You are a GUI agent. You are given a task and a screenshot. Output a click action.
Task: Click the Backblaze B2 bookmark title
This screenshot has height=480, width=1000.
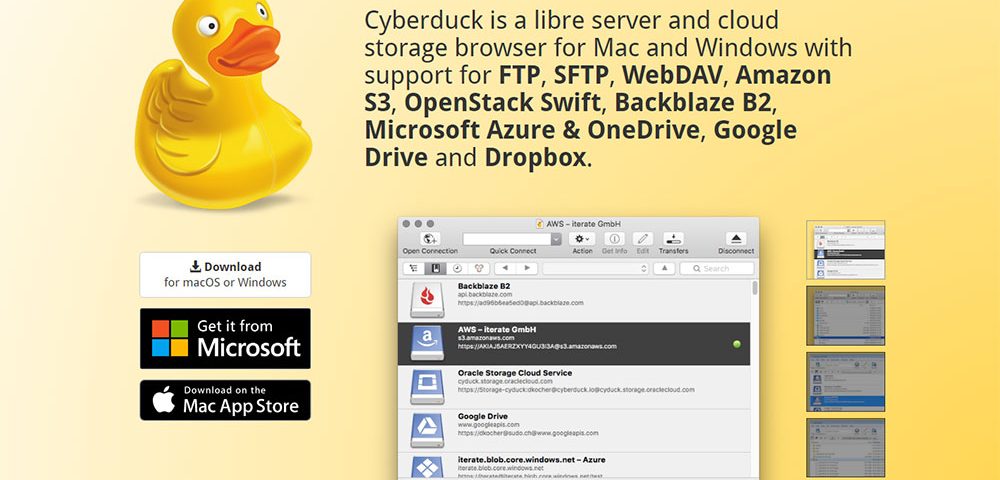click(x=483, y=286)
